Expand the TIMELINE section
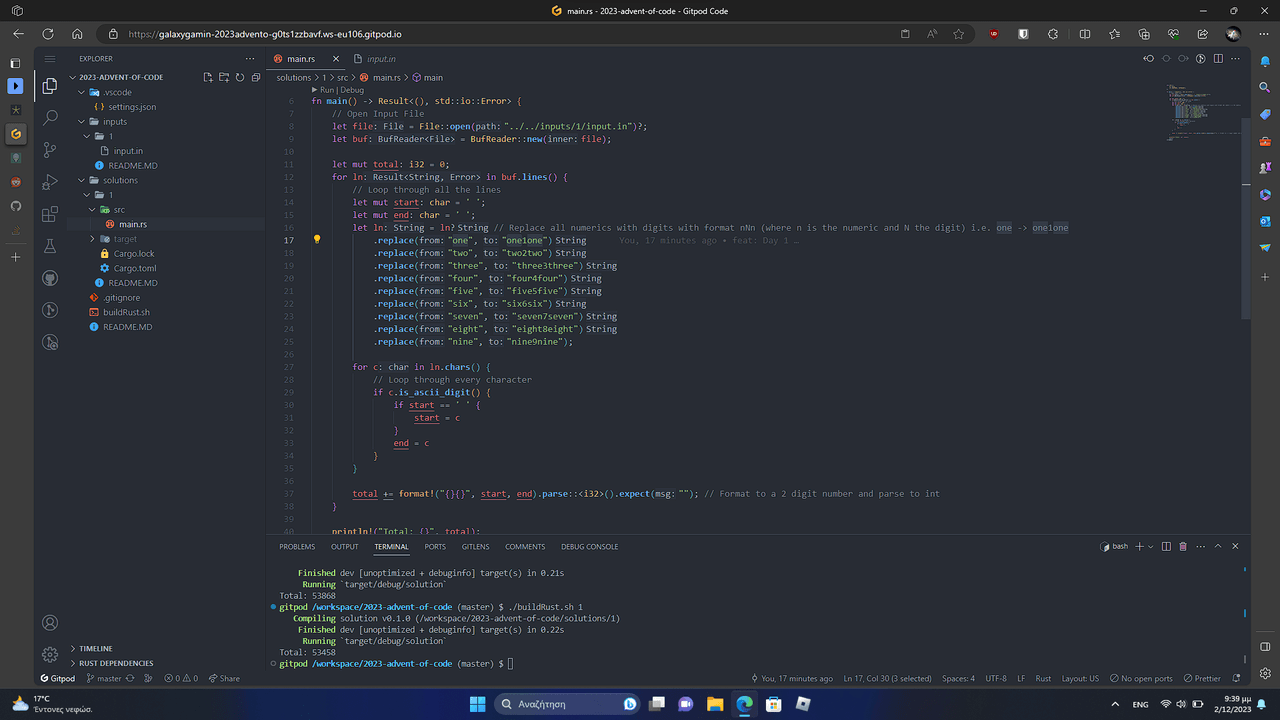Image resolution: width=1280 pixels, height=720 pixels. pos(96,648)
